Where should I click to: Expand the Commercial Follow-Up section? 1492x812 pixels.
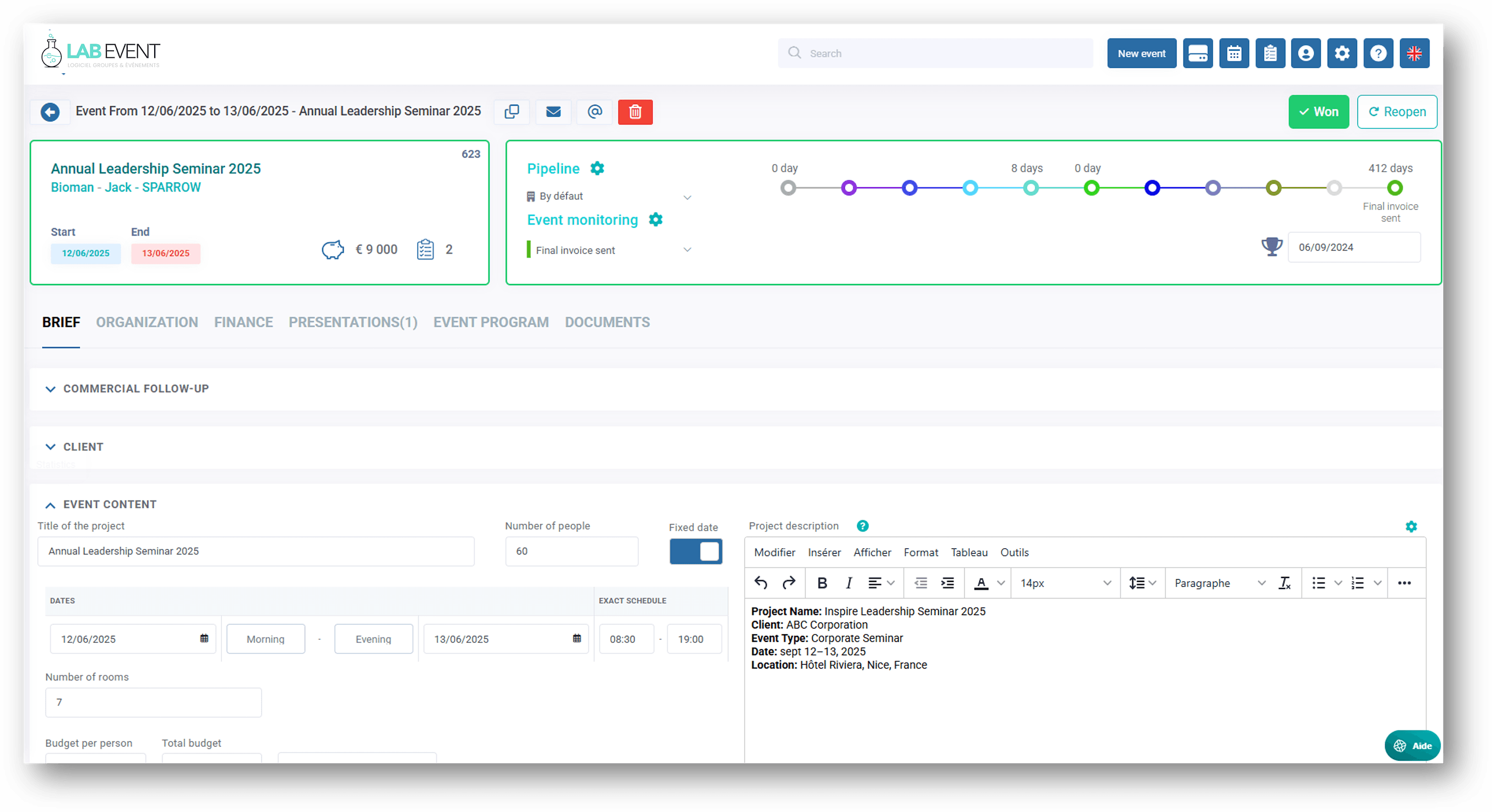tap(135, 389)
